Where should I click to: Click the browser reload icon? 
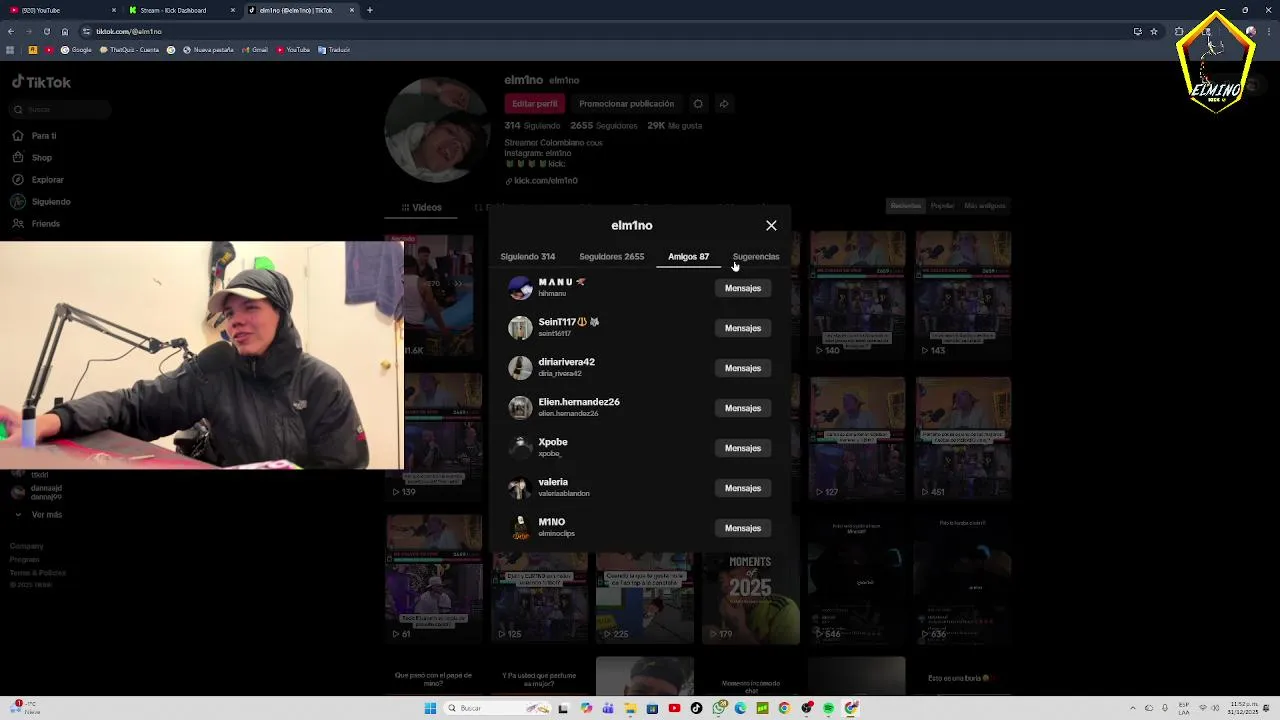pos(46,31)
